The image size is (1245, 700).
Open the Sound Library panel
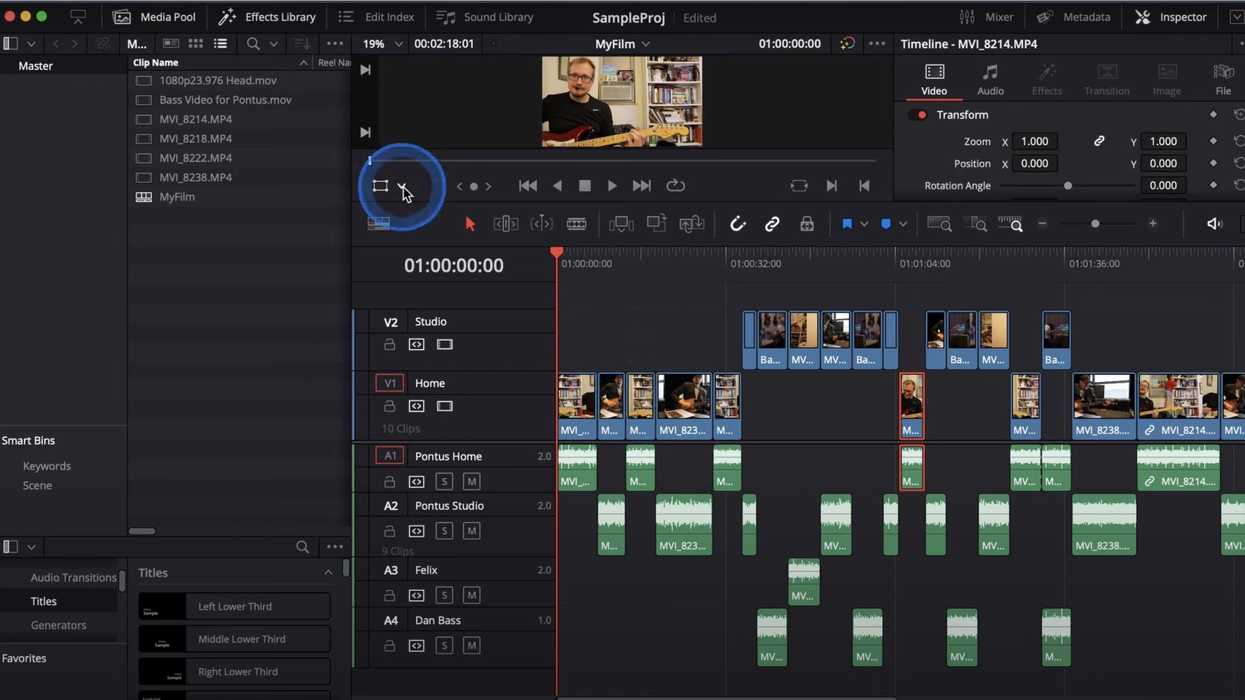pyautogui.click(x=485, y=17)
